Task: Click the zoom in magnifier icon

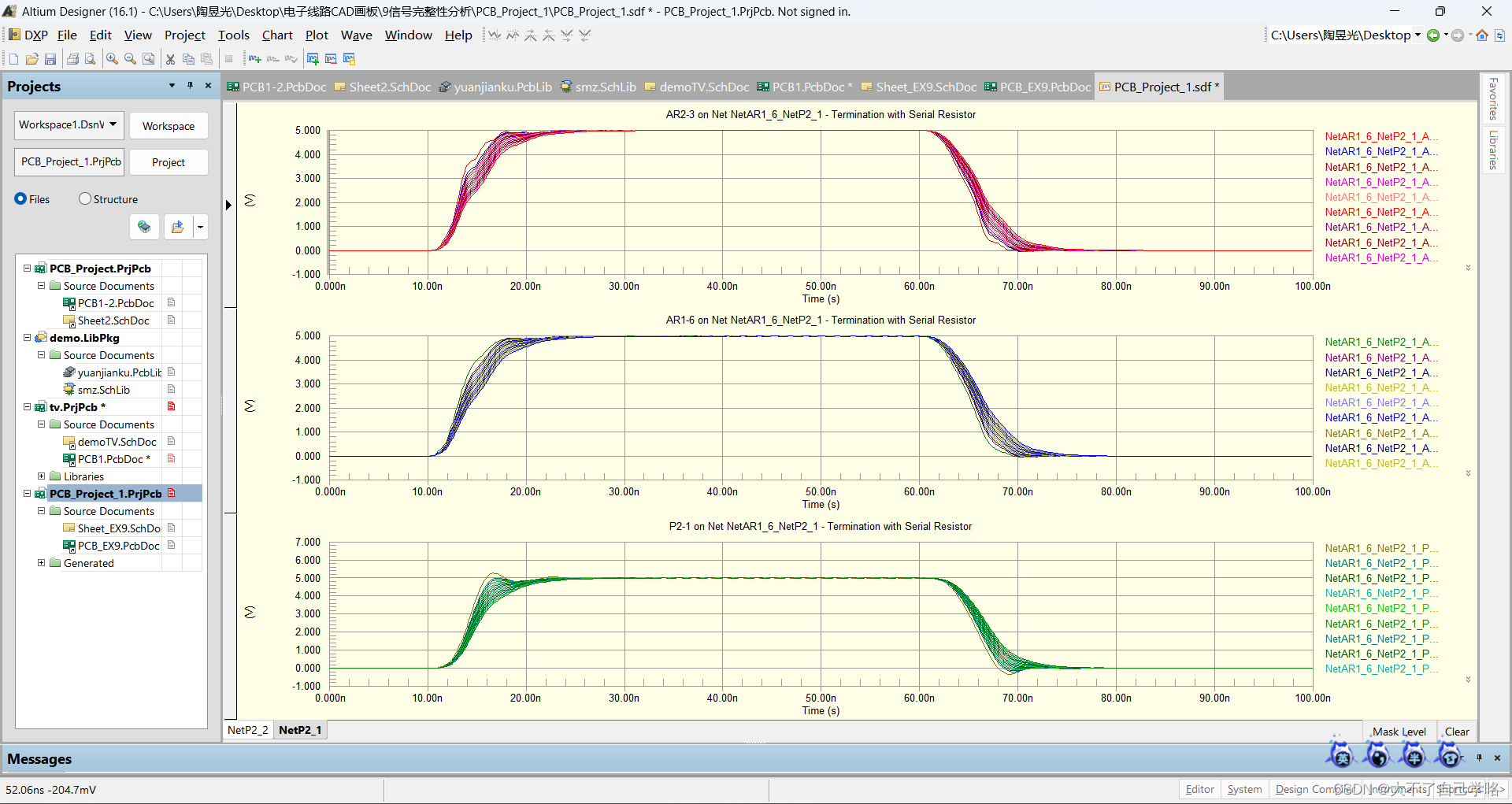Action: [x=113, y=59]
